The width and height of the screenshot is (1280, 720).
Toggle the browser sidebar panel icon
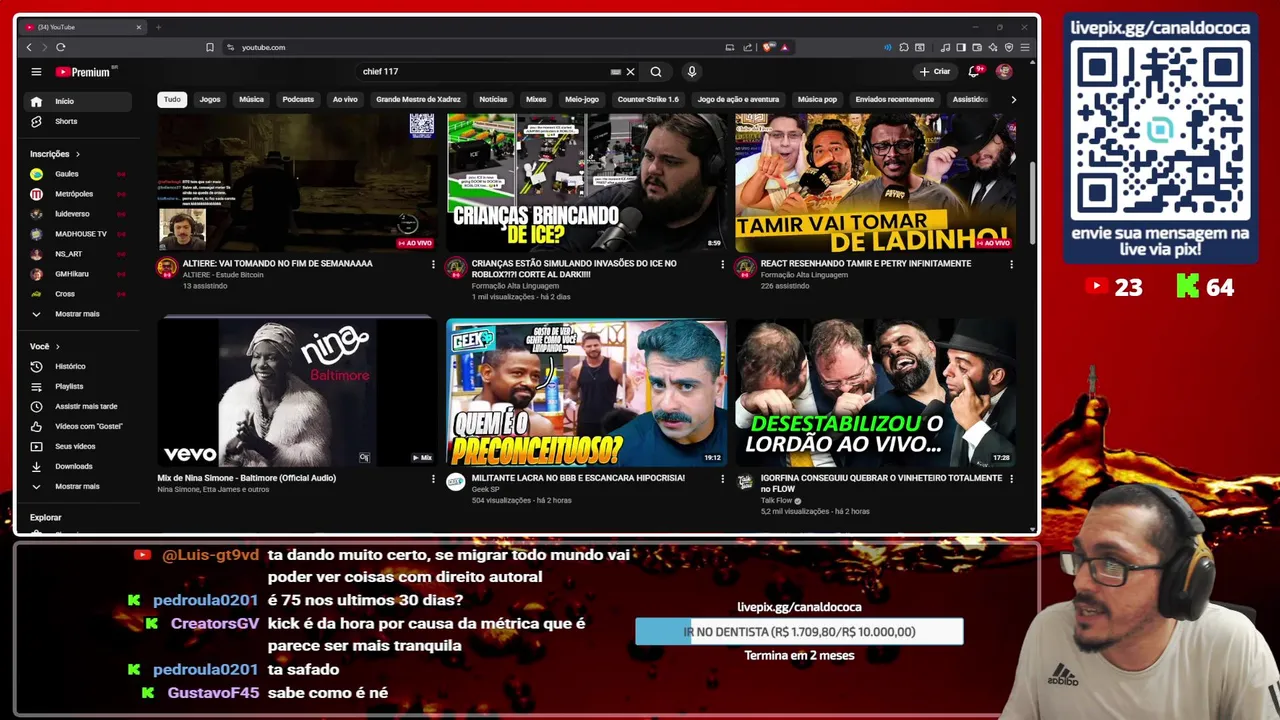pyautogui.click(x=961, y=47)
